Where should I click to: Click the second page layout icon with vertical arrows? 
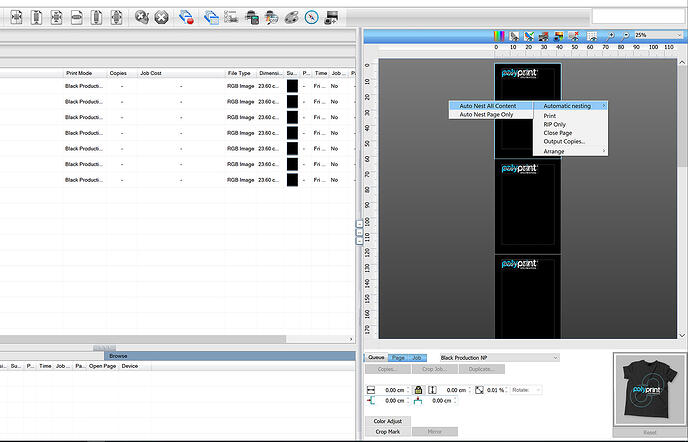pyautogui.click(x=36, y=18)
